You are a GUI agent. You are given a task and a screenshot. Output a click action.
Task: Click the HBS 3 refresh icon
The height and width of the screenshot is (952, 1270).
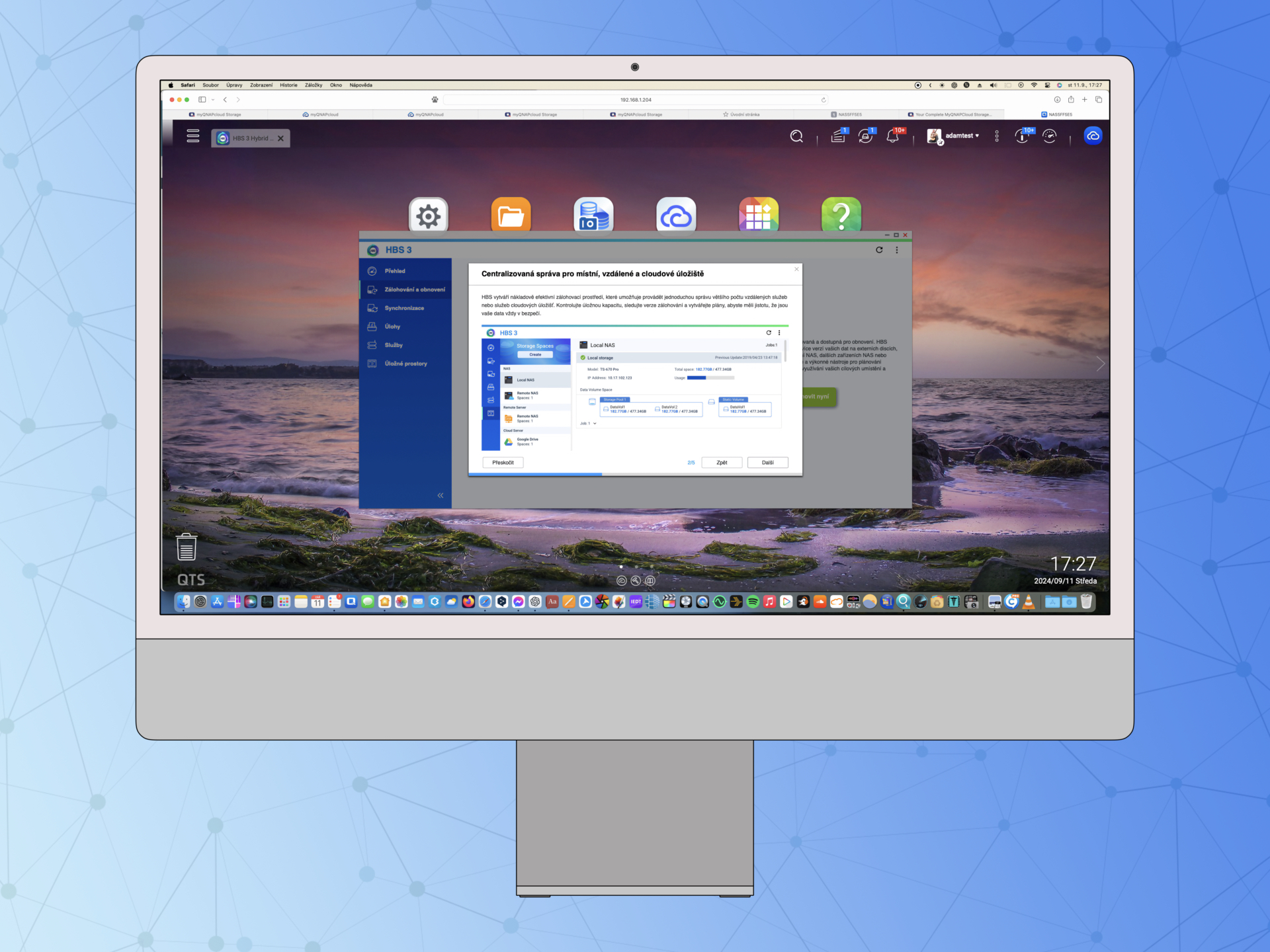[x=879, y=250]
